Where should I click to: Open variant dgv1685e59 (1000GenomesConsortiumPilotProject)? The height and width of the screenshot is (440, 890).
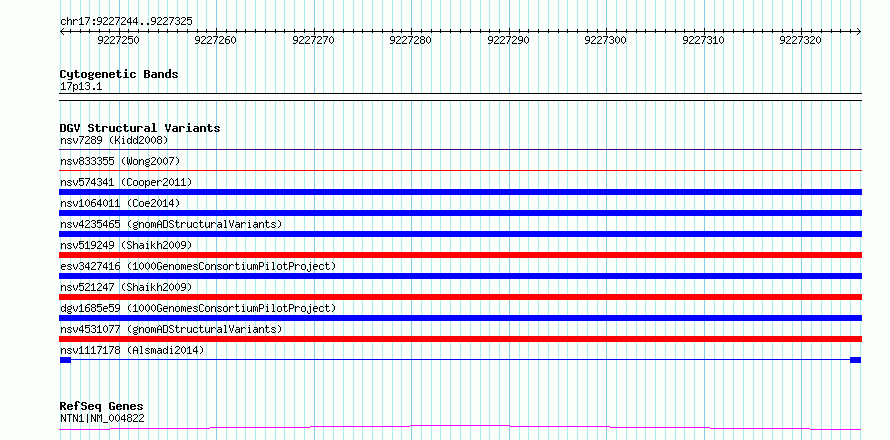click(x=198, y=308)
